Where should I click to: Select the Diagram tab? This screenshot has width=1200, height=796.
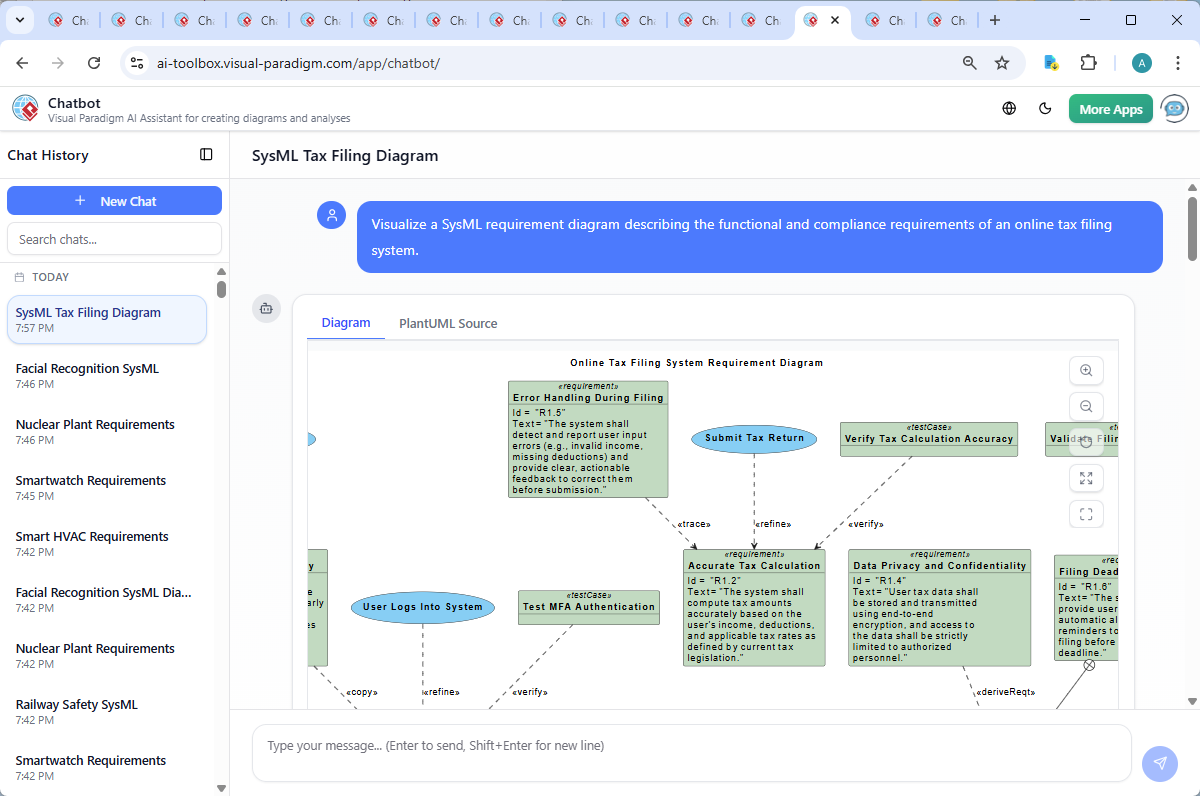pos(346,323)
